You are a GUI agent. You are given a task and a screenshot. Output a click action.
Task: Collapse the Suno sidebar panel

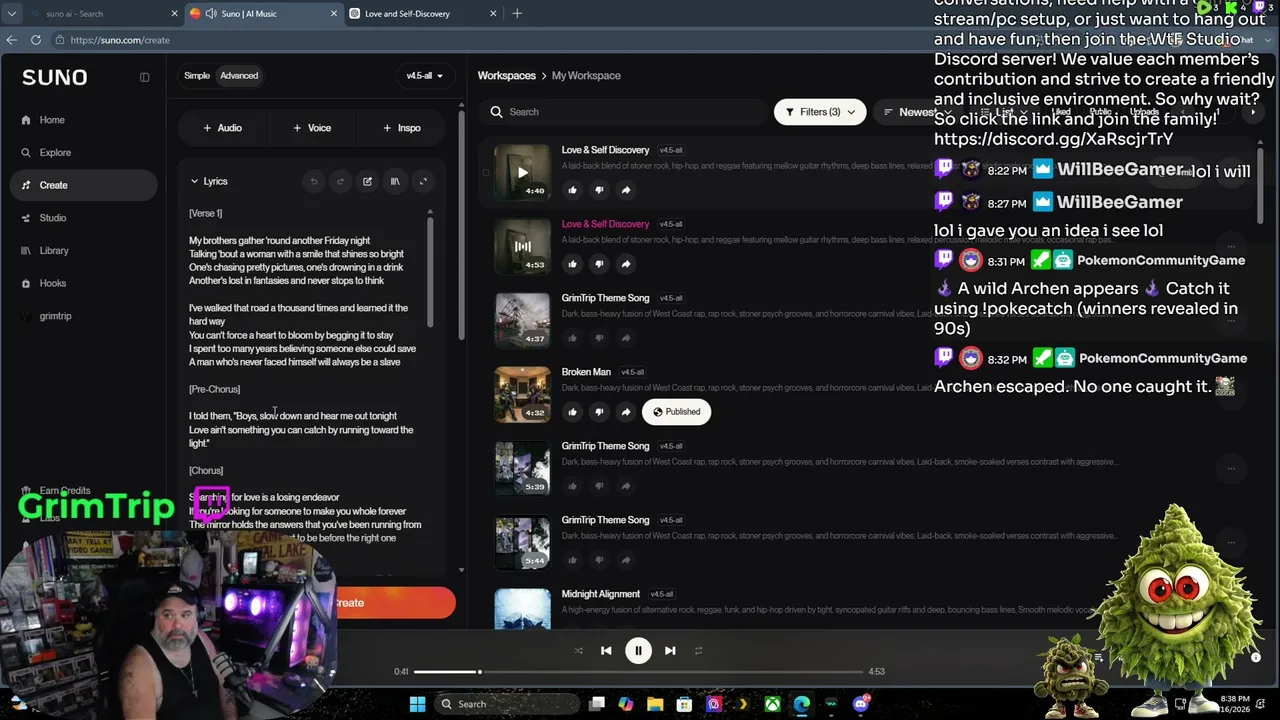click(144, 77)
